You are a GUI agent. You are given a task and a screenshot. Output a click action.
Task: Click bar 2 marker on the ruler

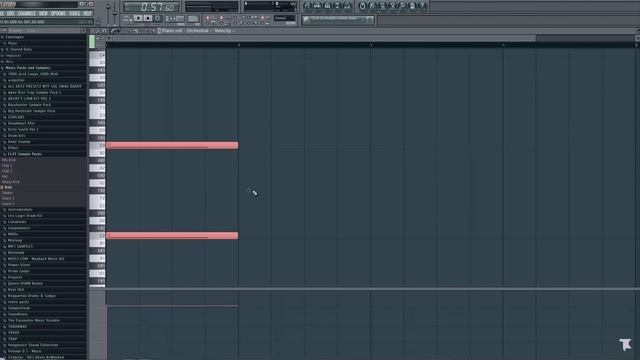[x=239, y=44]
